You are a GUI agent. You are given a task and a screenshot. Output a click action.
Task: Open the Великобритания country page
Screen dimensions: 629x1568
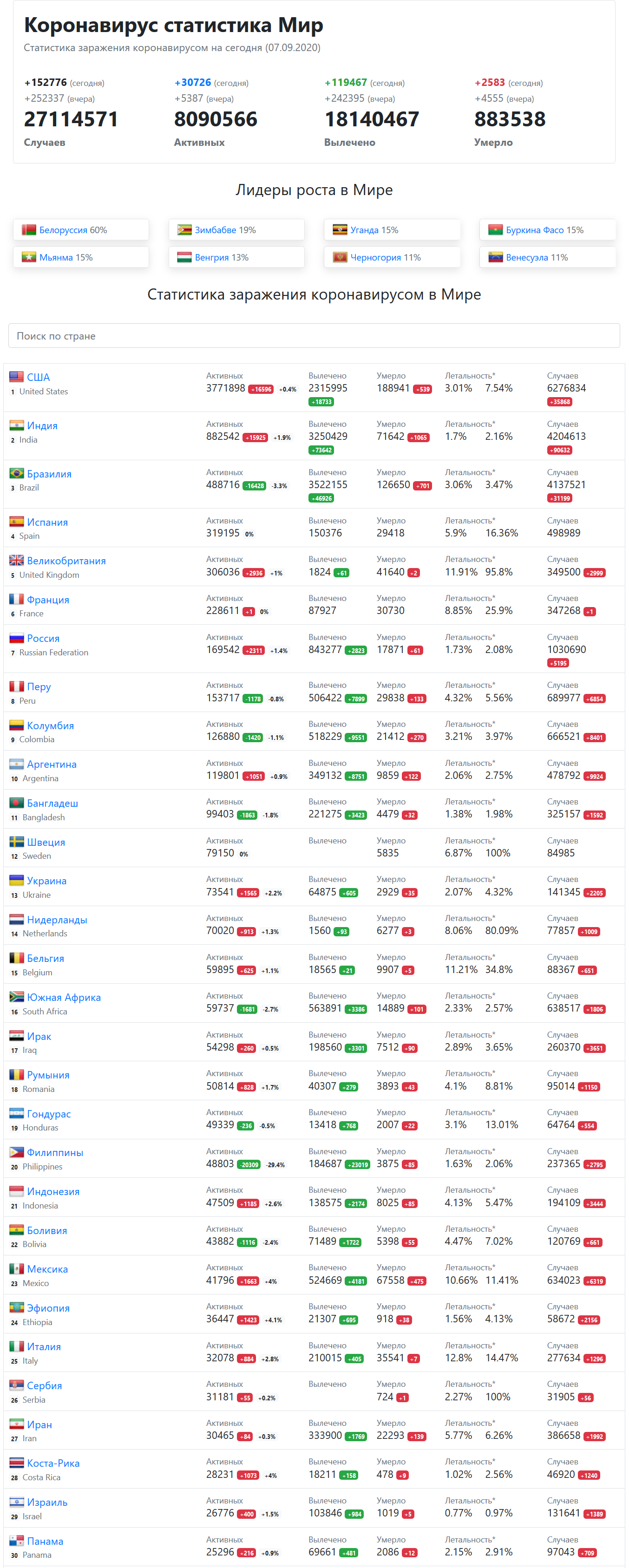[66, 561]
